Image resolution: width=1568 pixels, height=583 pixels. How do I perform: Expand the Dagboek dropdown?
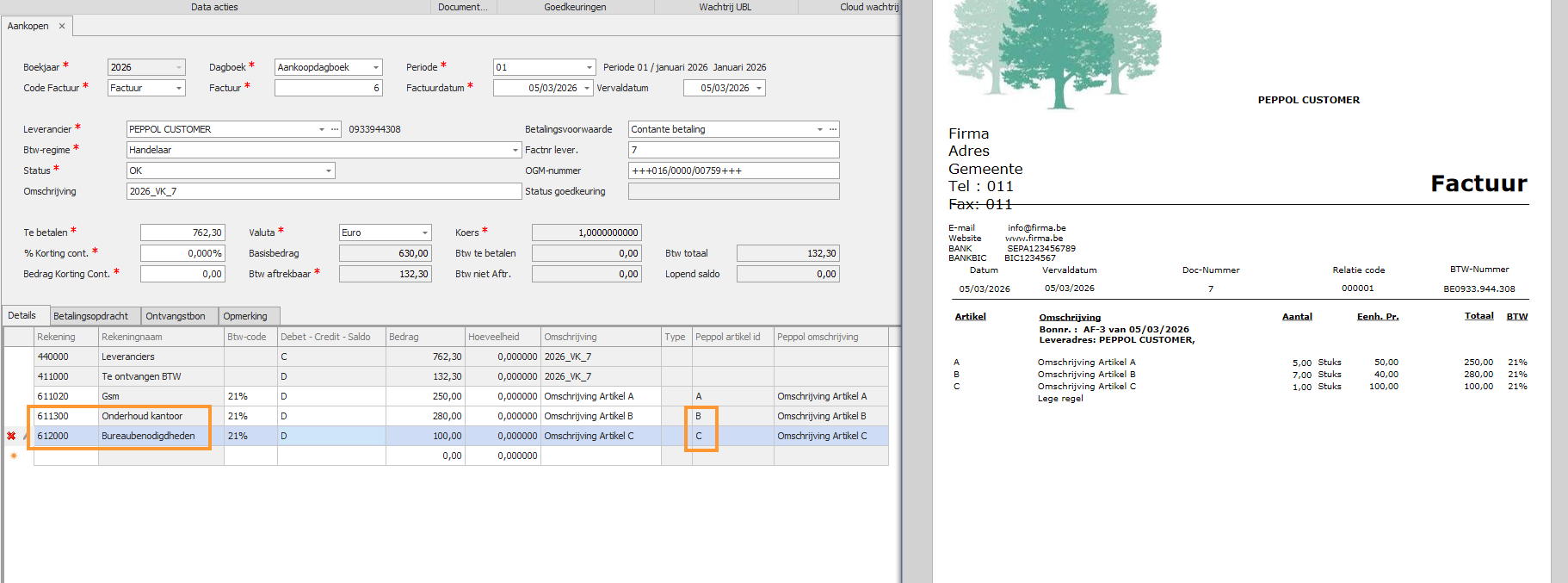[x=376, y=67]
